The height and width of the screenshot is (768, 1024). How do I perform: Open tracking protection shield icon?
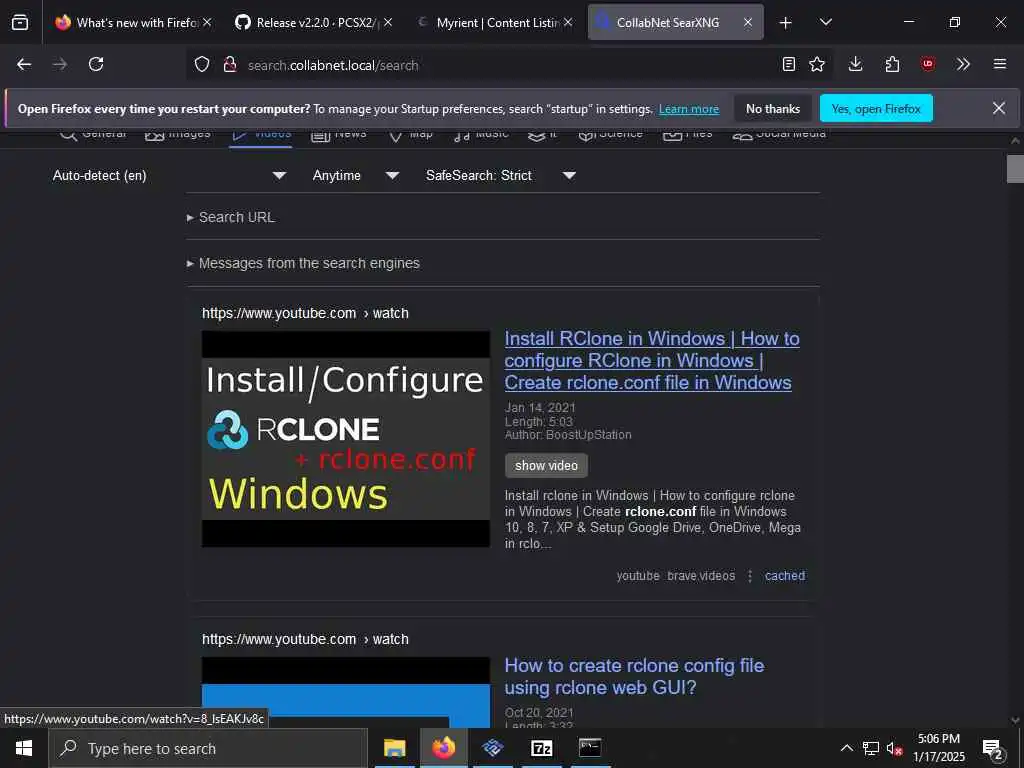coord(202,65)
